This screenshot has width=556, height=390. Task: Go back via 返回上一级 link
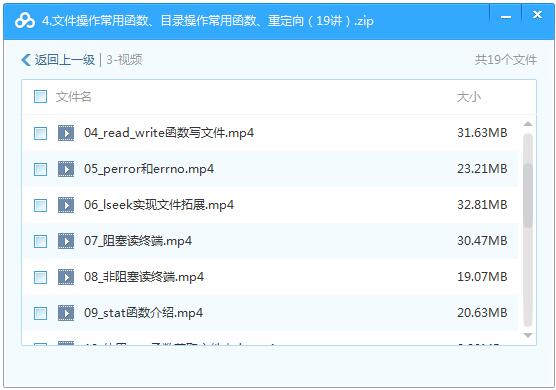click(x=65, y=60)
